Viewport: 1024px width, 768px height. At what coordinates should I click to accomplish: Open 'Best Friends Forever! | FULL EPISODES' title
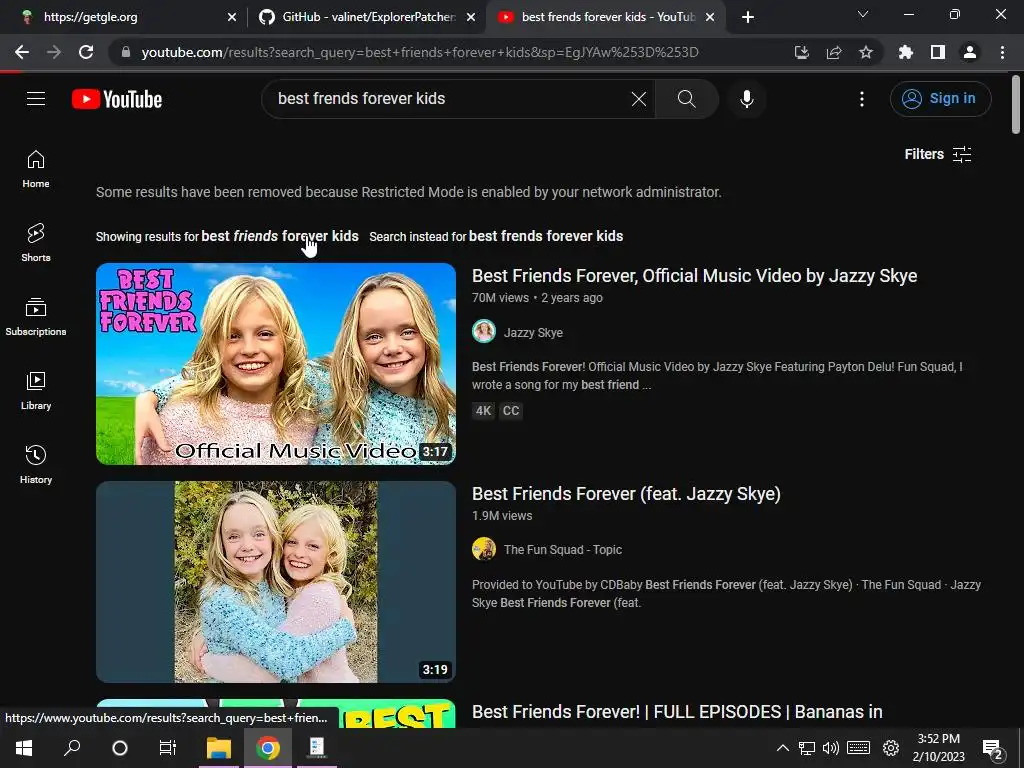(677, 712)
